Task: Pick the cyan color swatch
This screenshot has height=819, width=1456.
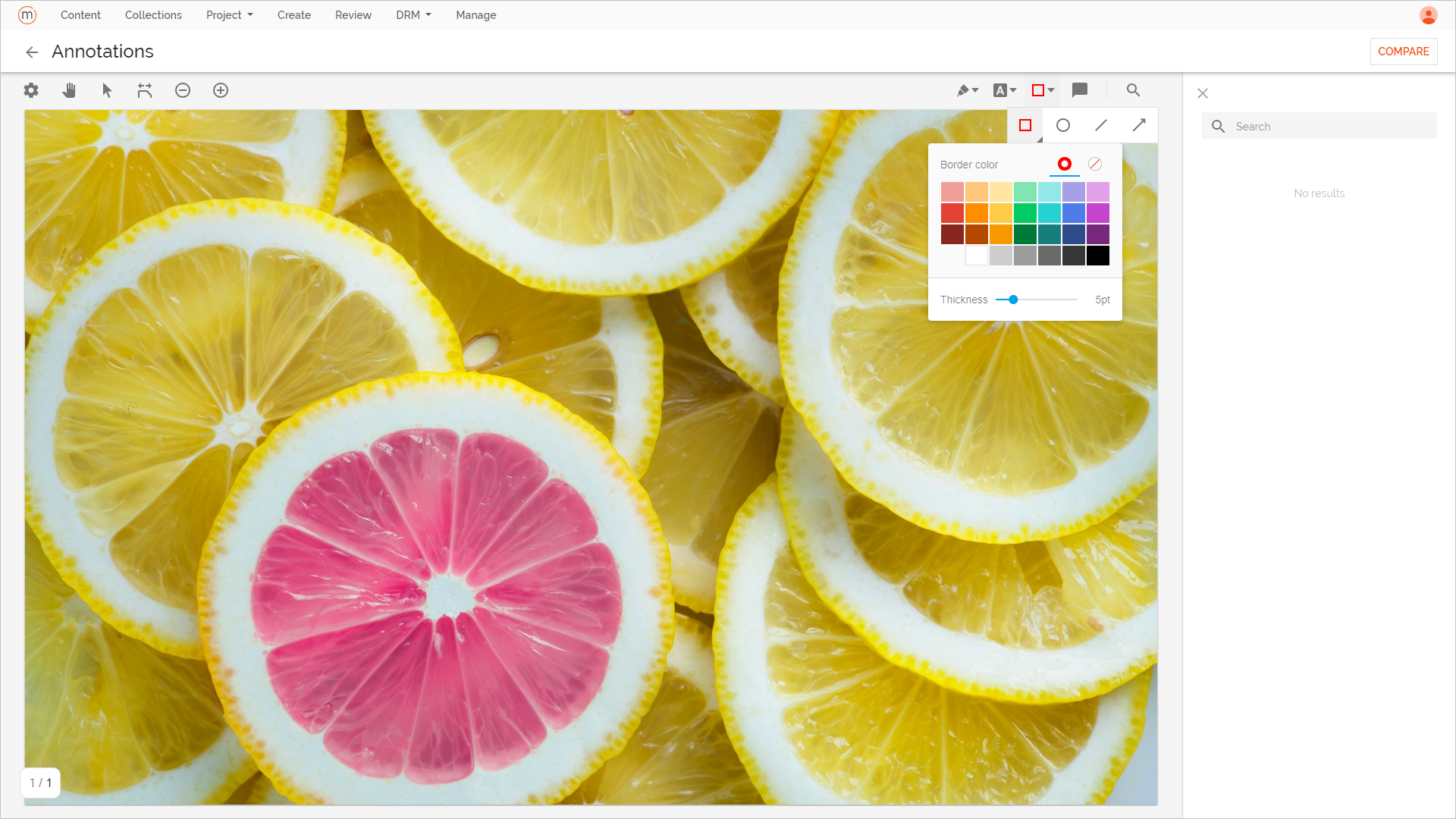Action: 1050,213
